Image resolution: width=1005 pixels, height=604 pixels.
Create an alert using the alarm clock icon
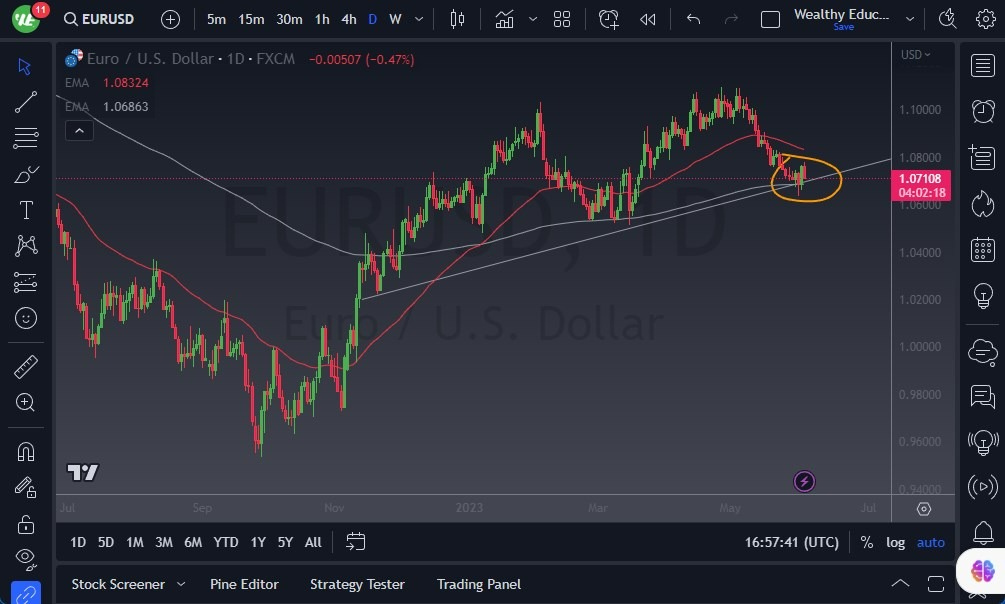(x=608, y=18)
